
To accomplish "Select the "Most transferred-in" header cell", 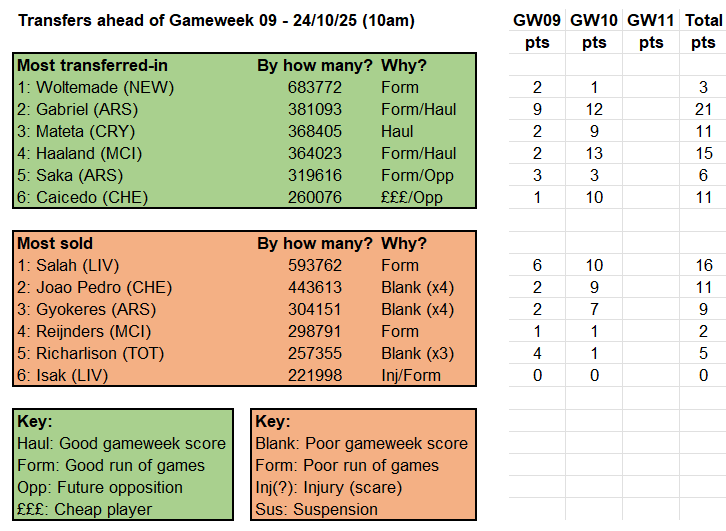I will point(92,65).
